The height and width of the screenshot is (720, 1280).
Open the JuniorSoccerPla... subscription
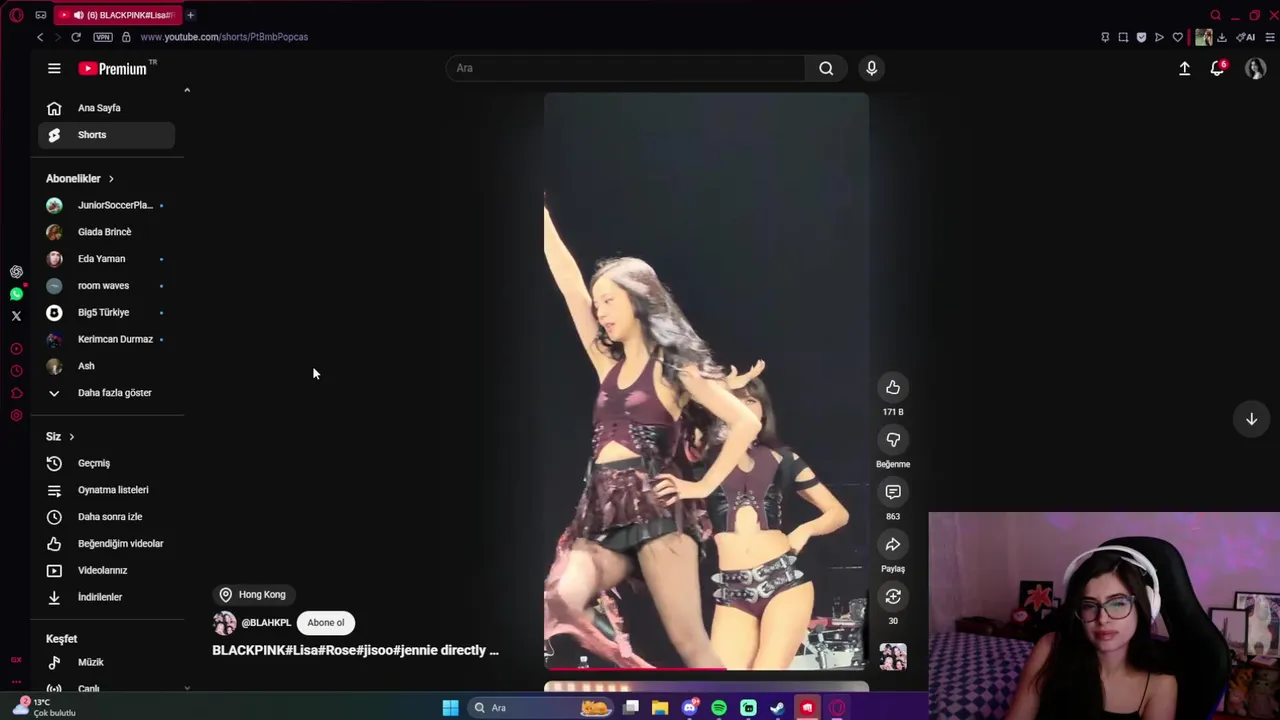(x=106, y=205)
